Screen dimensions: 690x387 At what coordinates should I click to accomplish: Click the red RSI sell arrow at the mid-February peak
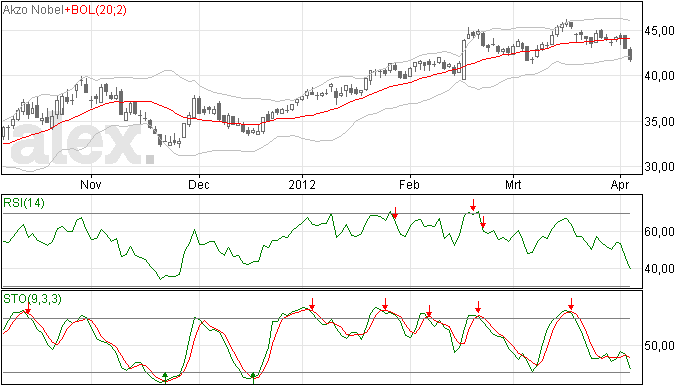(473, 205)
